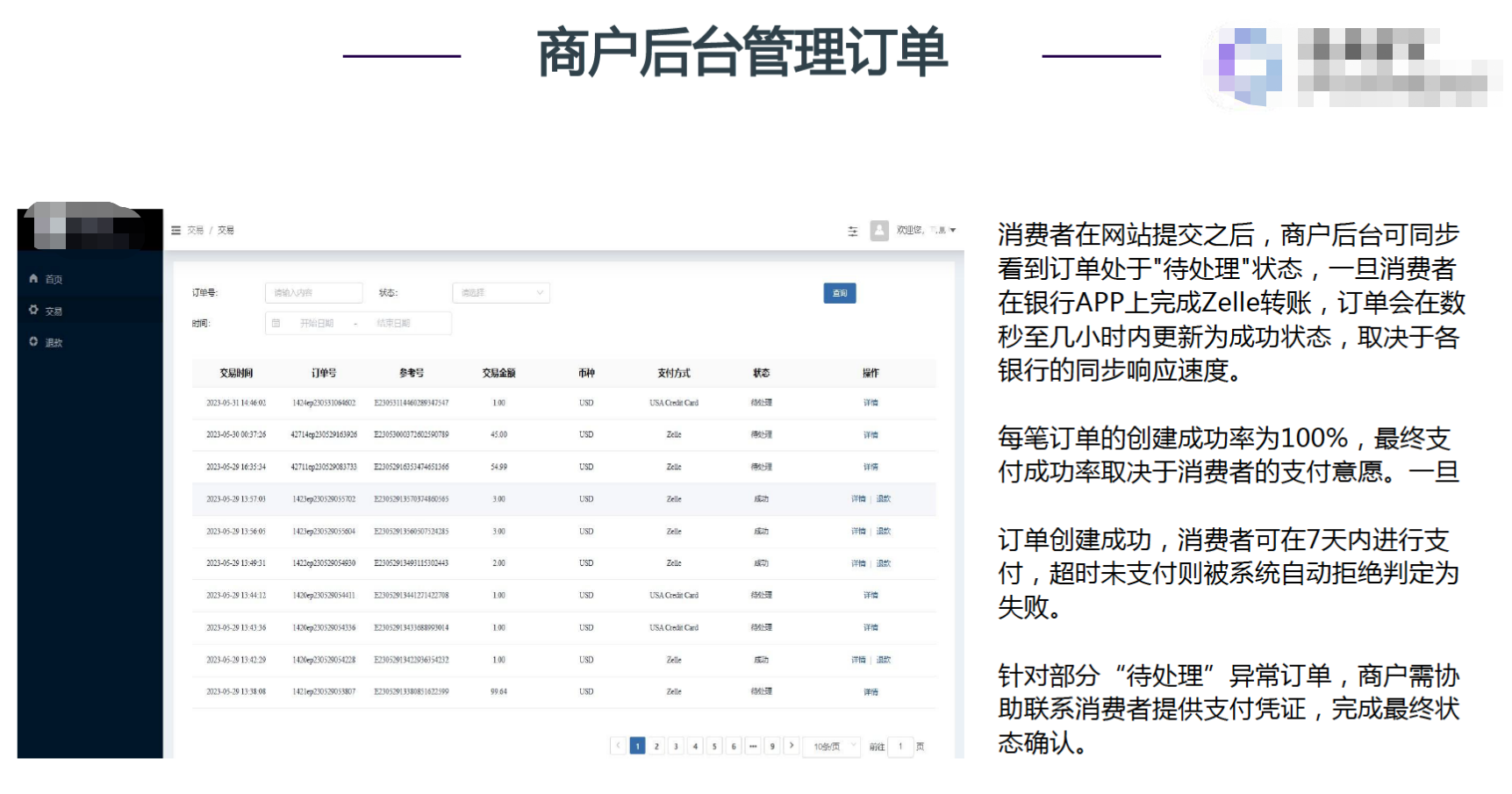Open 详情 for order 1420ep230529054411
Screen dimensions: 1512x794
pyautogui.click(x=871, y=596)
